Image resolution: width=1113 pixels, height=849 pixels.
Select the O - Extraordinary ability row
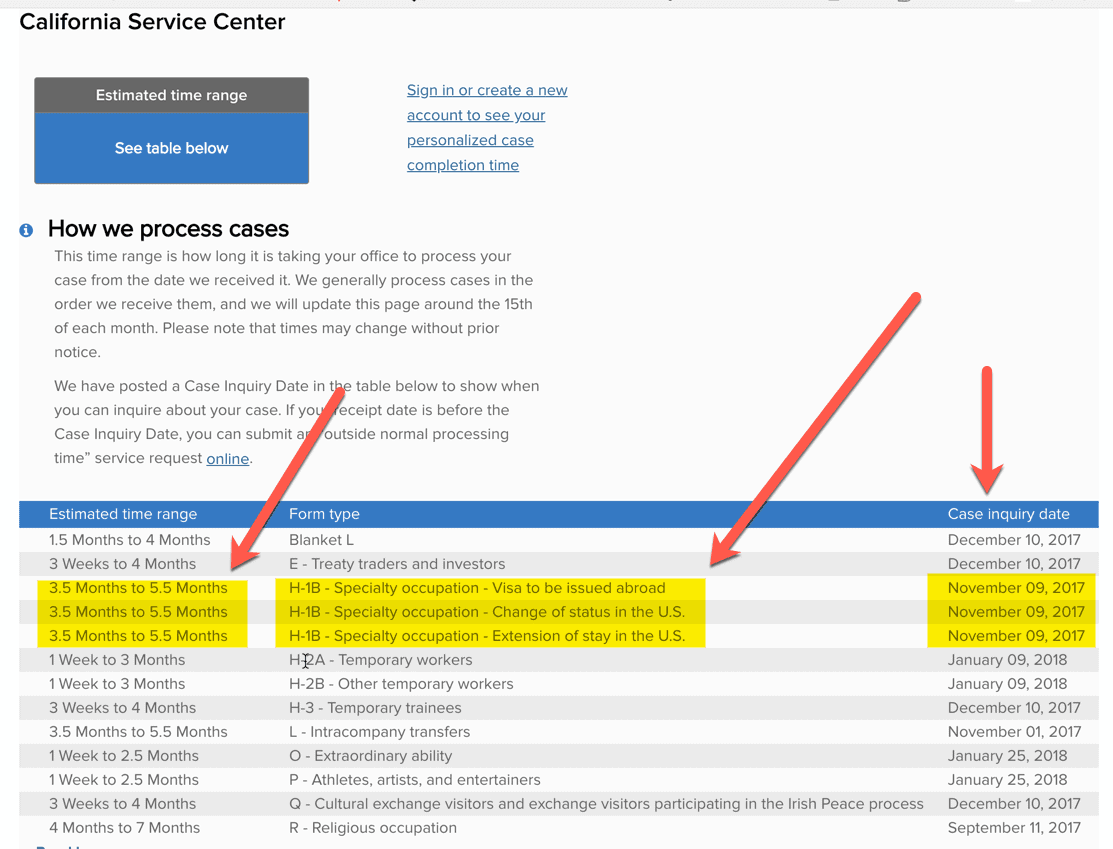click(x=370, y=755)
